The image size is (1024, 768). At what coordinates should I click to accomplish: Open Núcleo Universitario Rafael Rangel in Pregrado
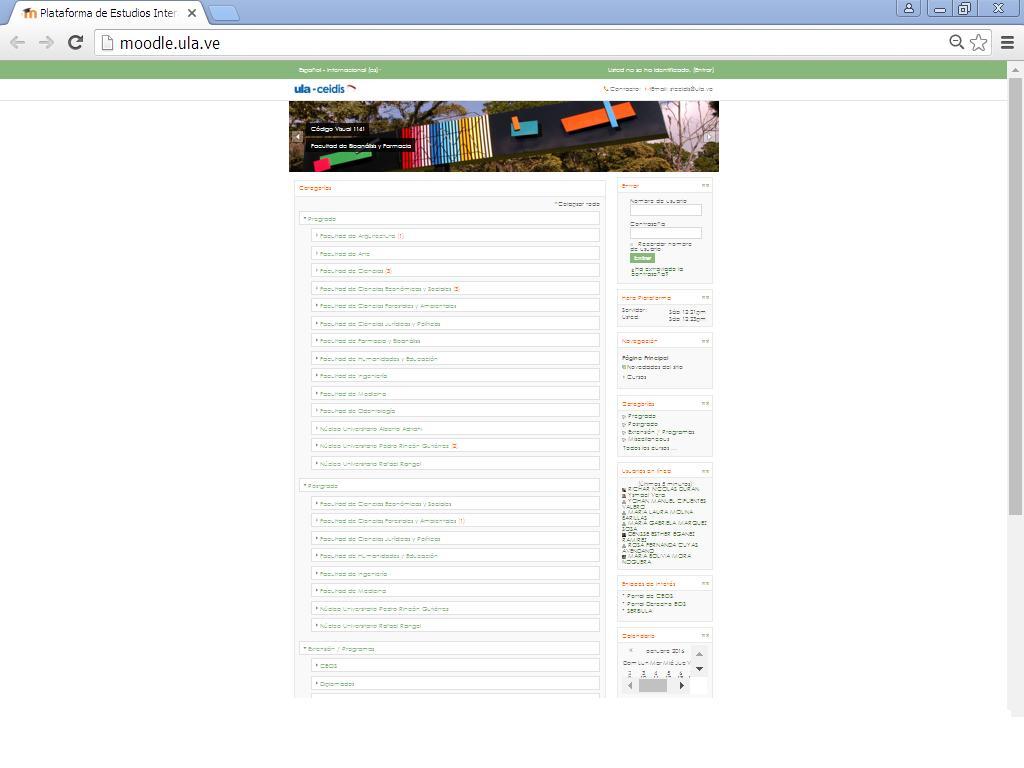pyautogui.click(x=370, y=464)
